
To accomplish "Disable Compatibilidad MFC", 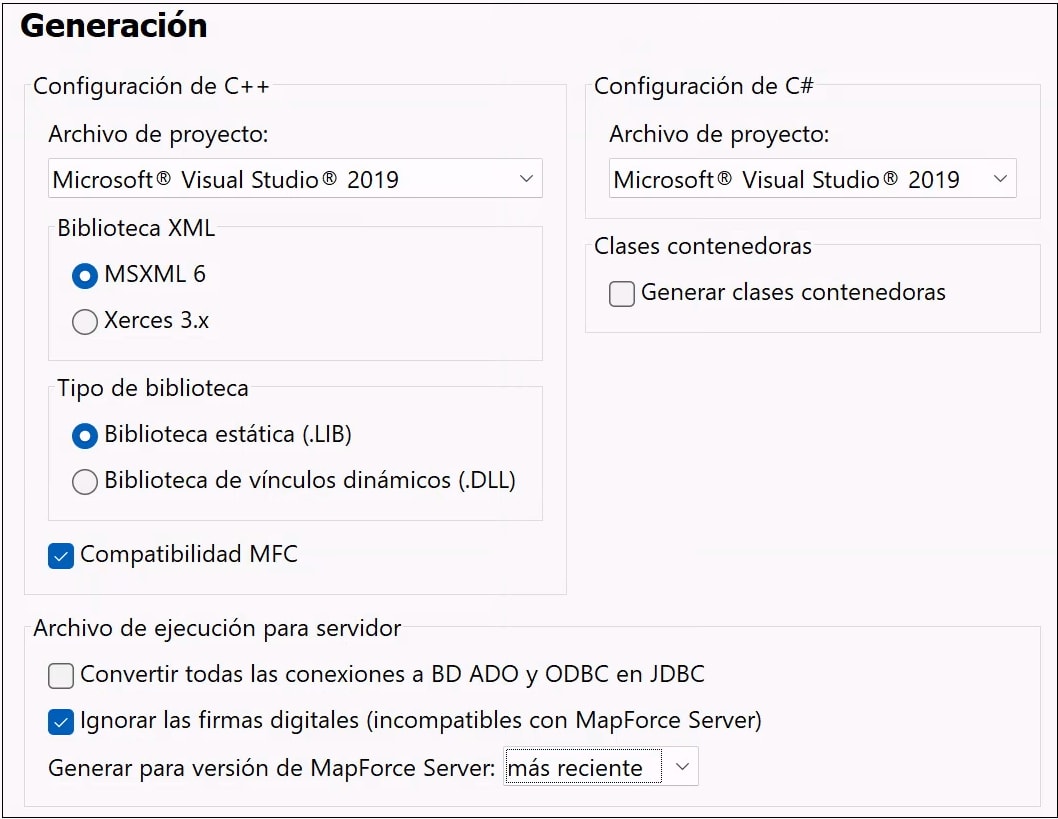I will click(61, 555).
